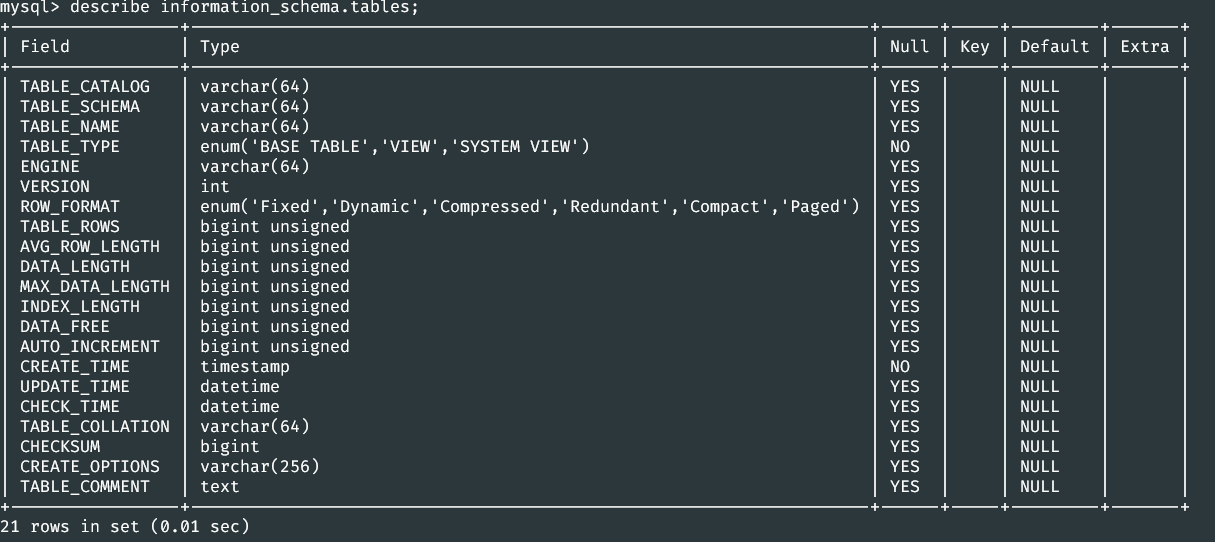Click the Extra column header

[x=1144, y=46]
